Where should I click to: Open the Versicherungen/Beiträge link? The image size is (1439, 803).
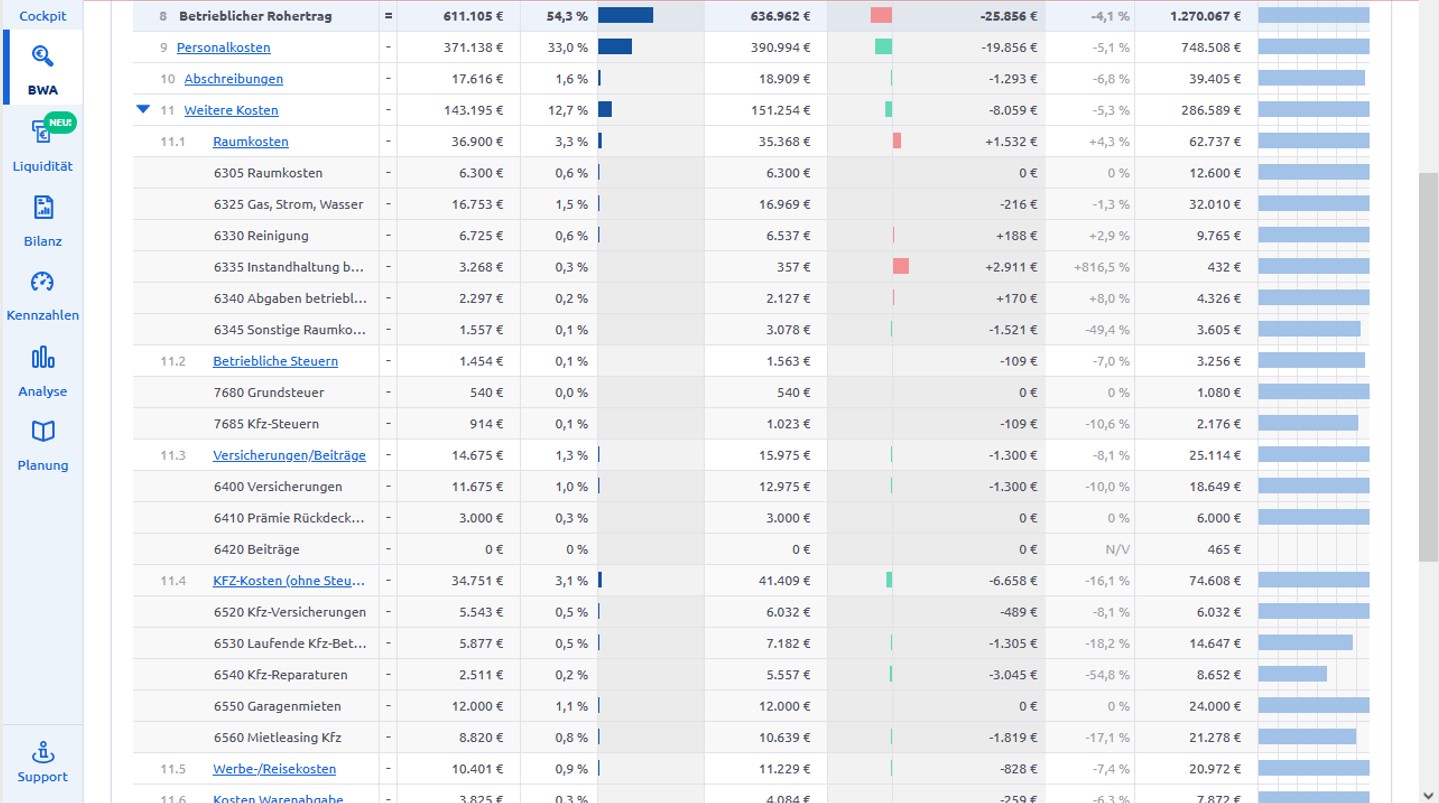[x=289, y=455]
